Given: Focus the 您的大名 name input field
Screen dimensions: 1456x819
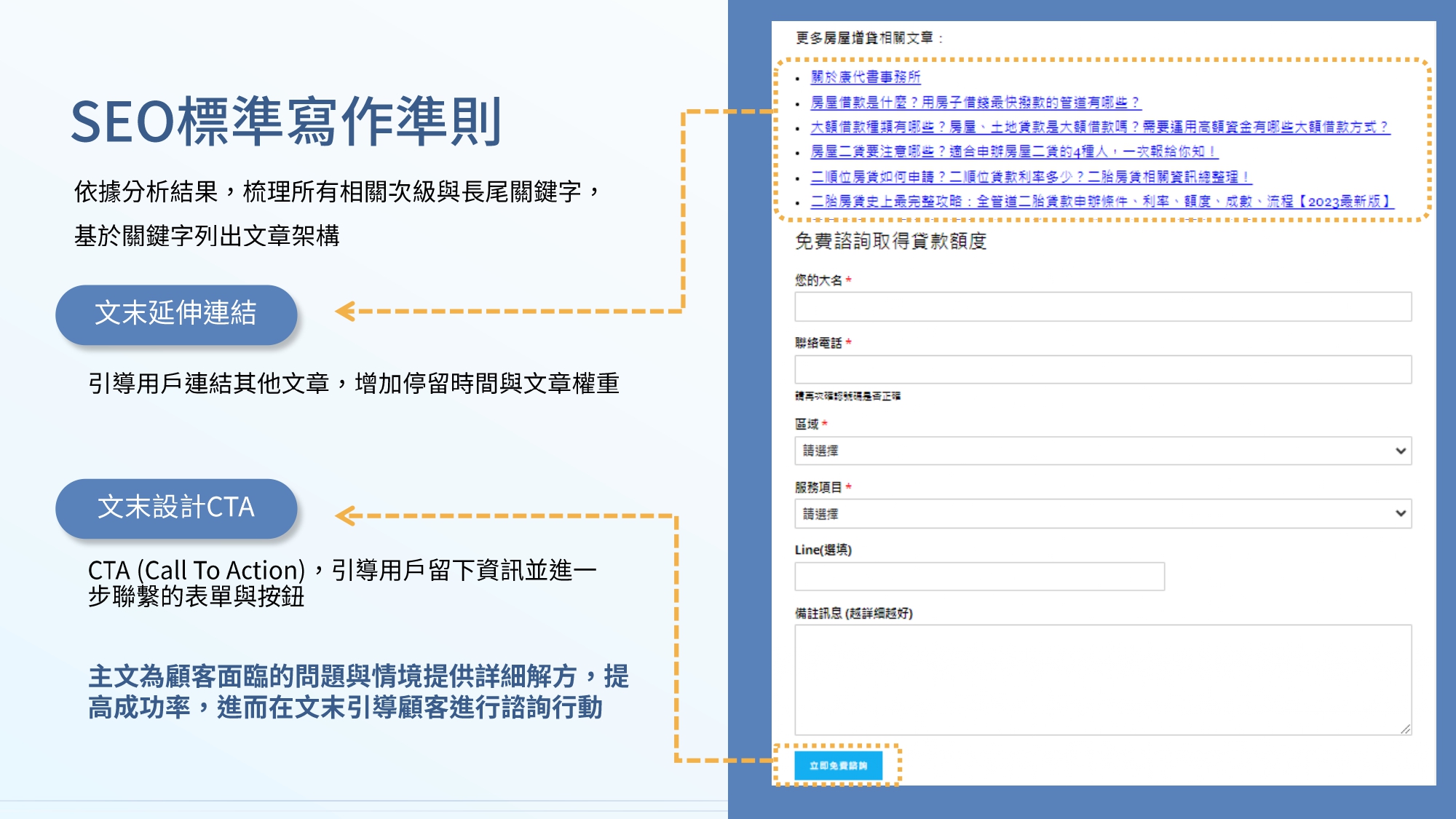Looking at the screenshot, I should click(1102, 307).
